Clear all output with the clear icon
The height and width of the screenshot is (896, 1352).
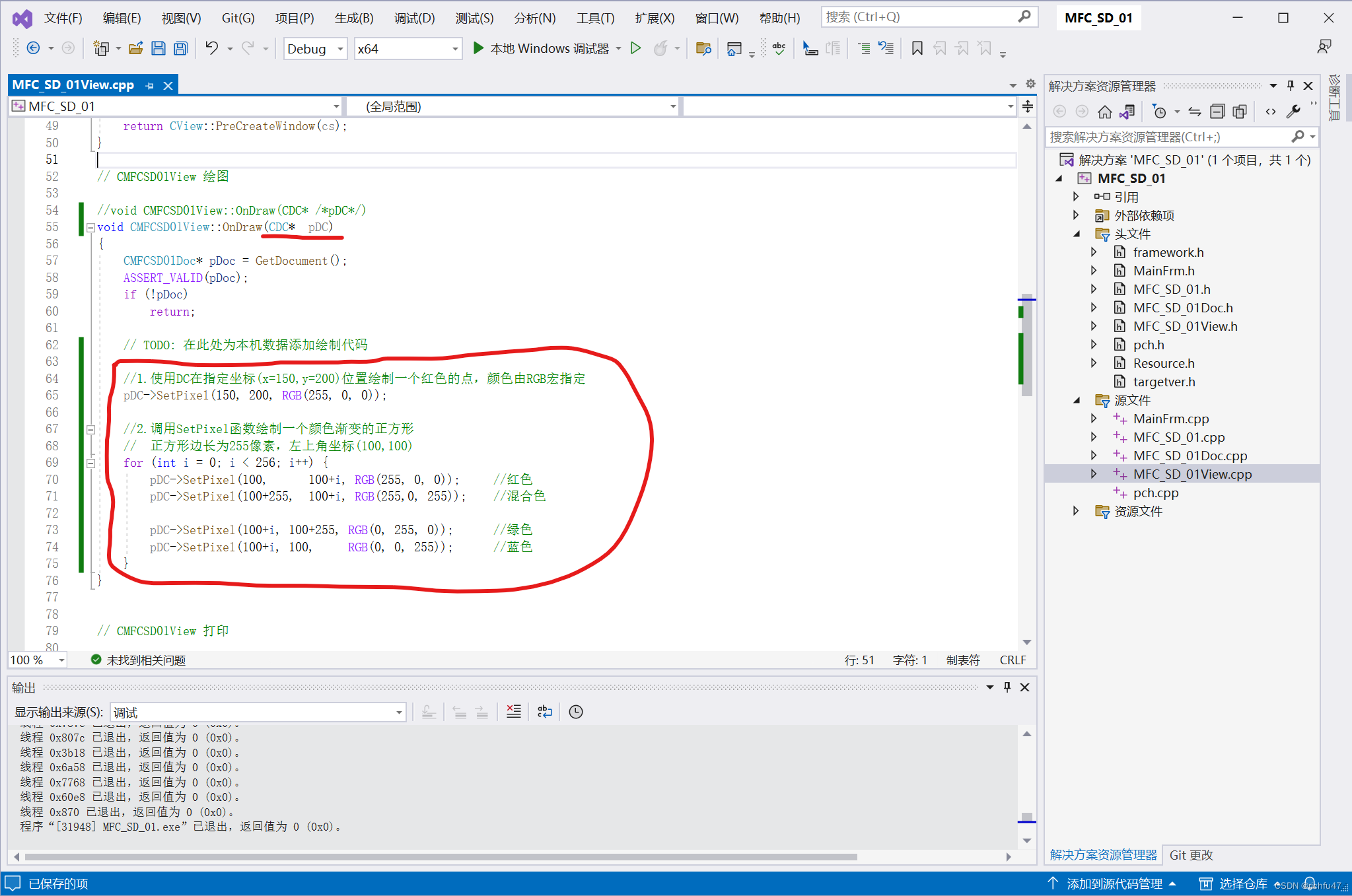click(513, 711)
